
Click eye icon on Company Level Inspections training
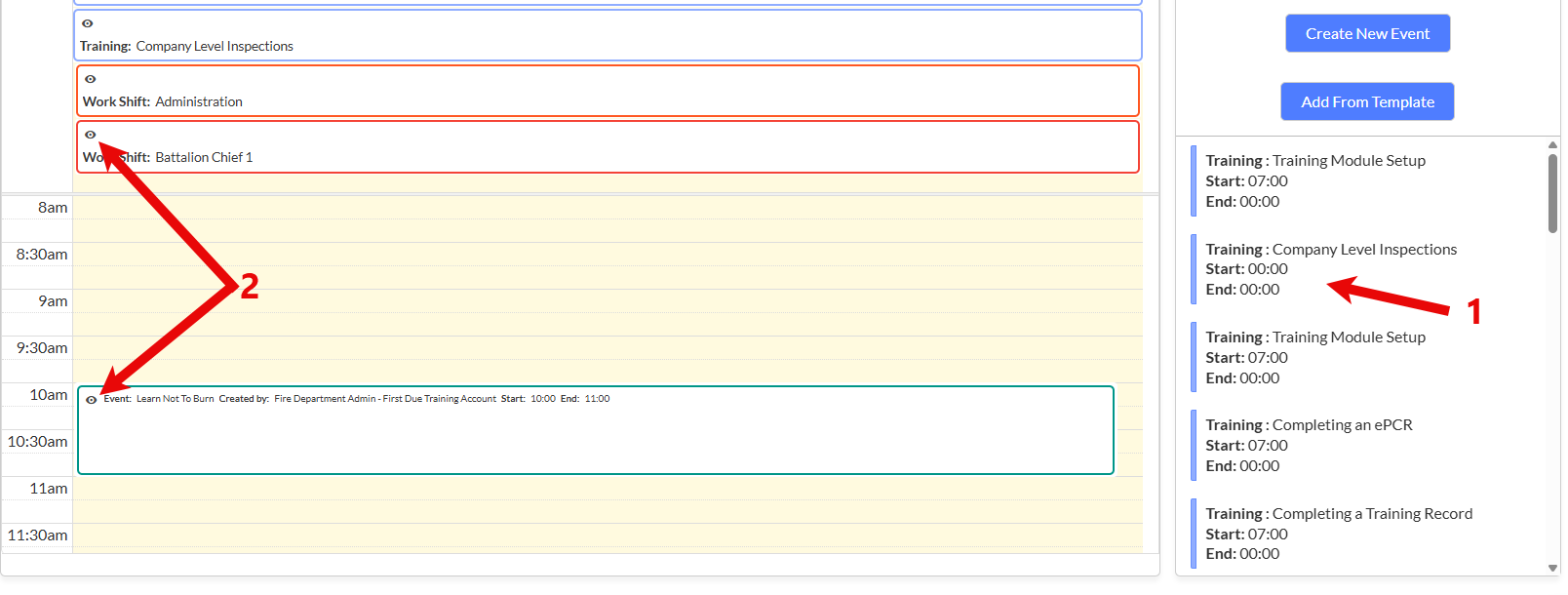point(88,23)
